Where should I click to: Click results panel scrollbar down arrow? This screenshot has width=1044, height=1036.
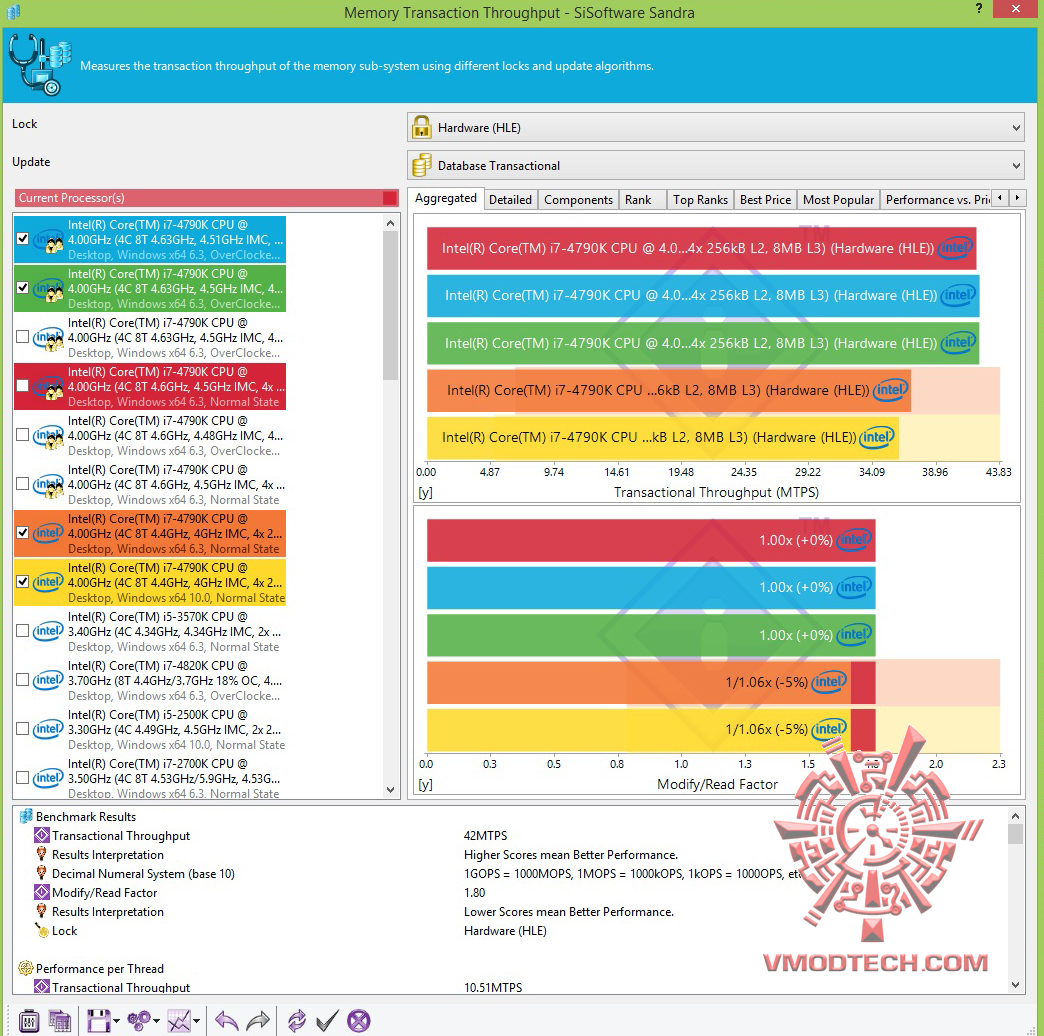1015,985
